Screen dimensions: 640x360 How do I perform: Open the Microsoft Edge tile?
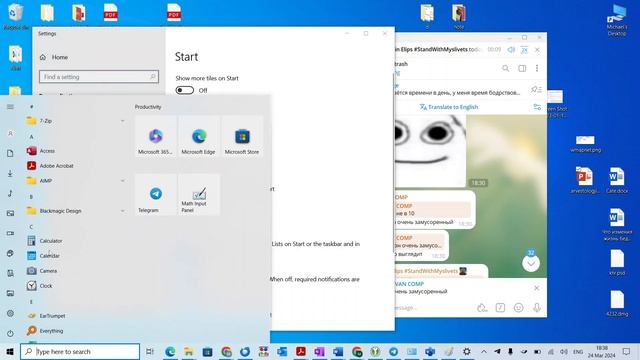tap(199, 137)
